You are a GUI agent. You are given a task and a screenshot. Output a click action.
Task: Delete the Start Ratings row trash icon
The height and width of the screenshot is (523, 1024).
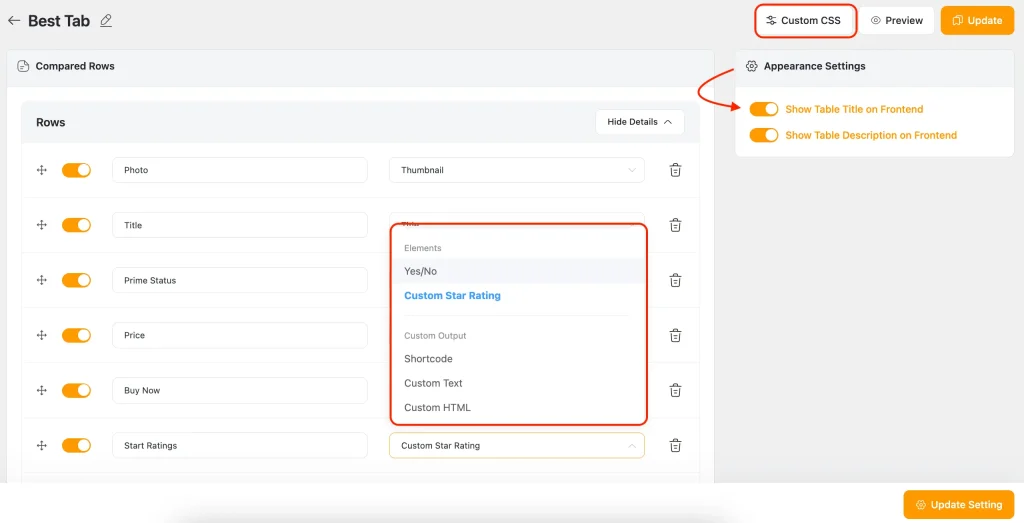[x=675, y=446]
